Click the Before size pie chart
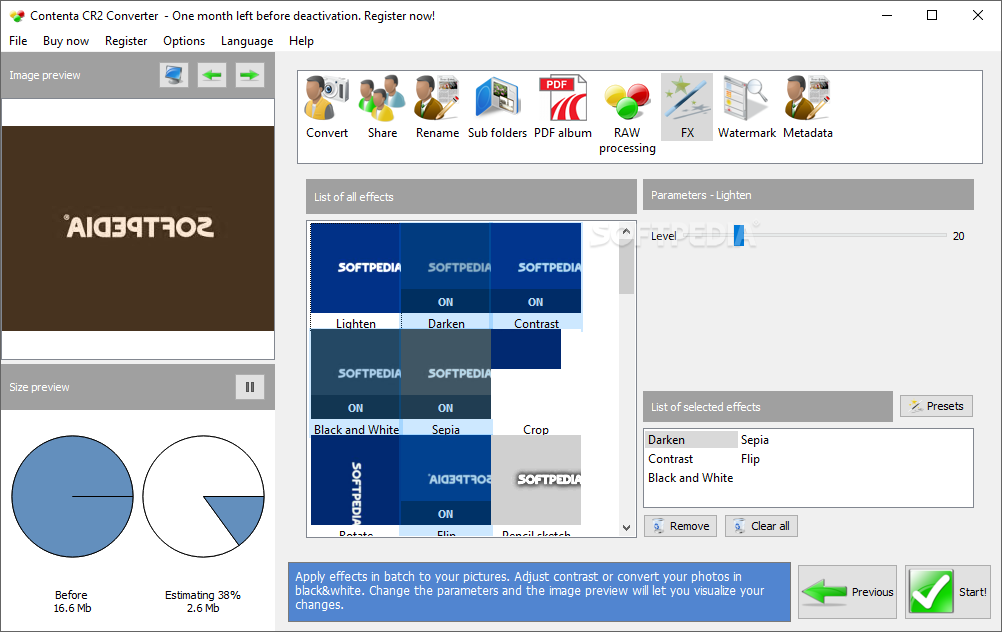 (72, 497)
